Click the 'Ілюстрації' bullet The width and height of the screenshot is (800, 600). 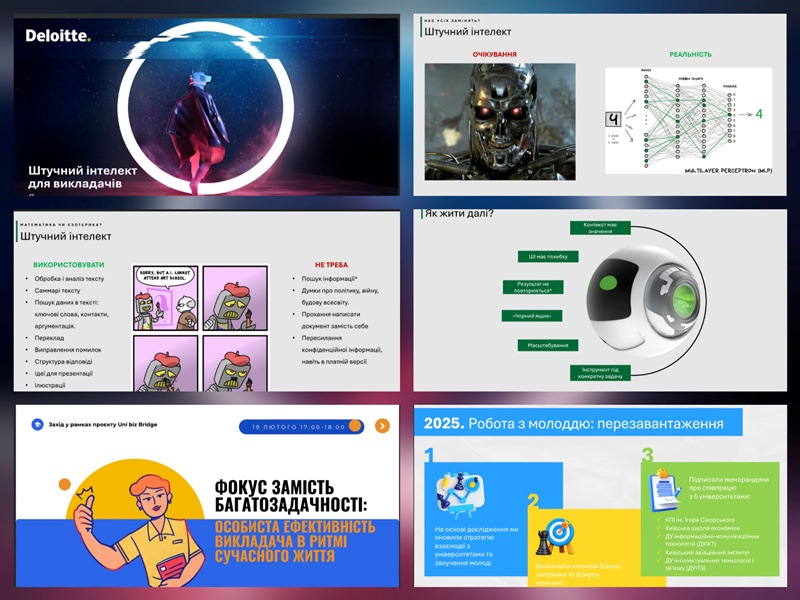point(49,385)
